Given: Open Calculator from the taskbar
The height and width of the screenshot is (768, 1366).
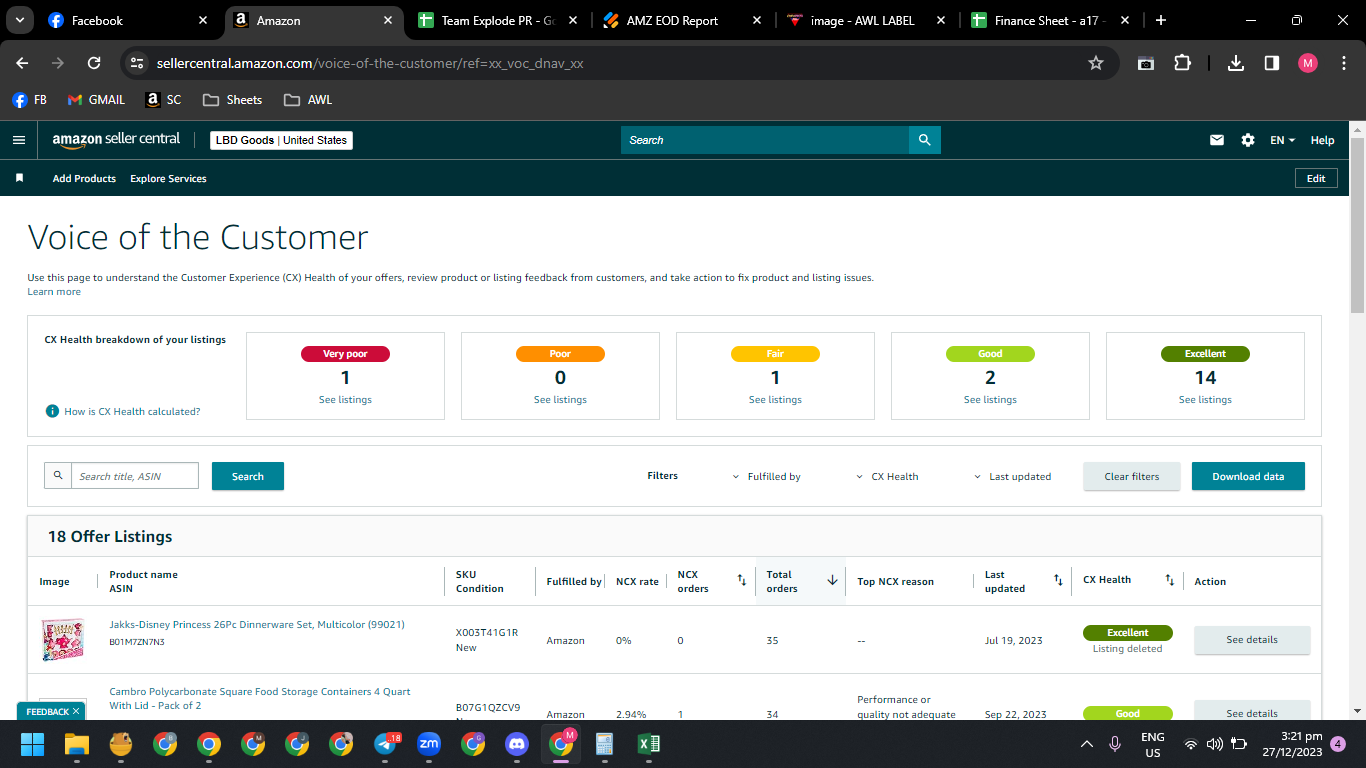Looking at the screenshot, I should [604, 744].
